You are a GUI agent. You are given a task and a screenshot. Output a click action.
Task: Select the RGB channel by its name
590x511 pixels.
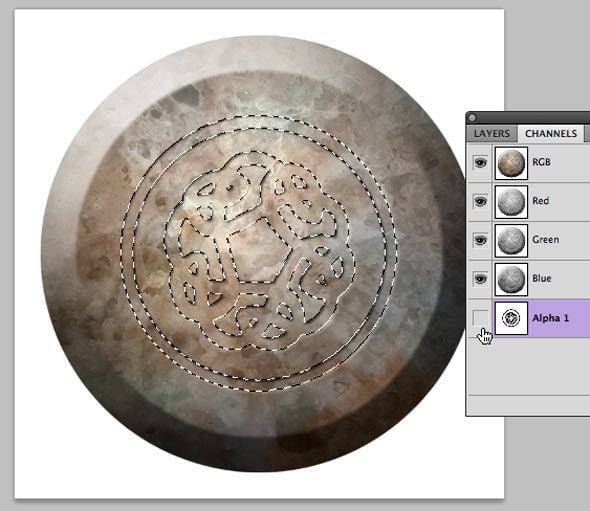tap(541, 162)
